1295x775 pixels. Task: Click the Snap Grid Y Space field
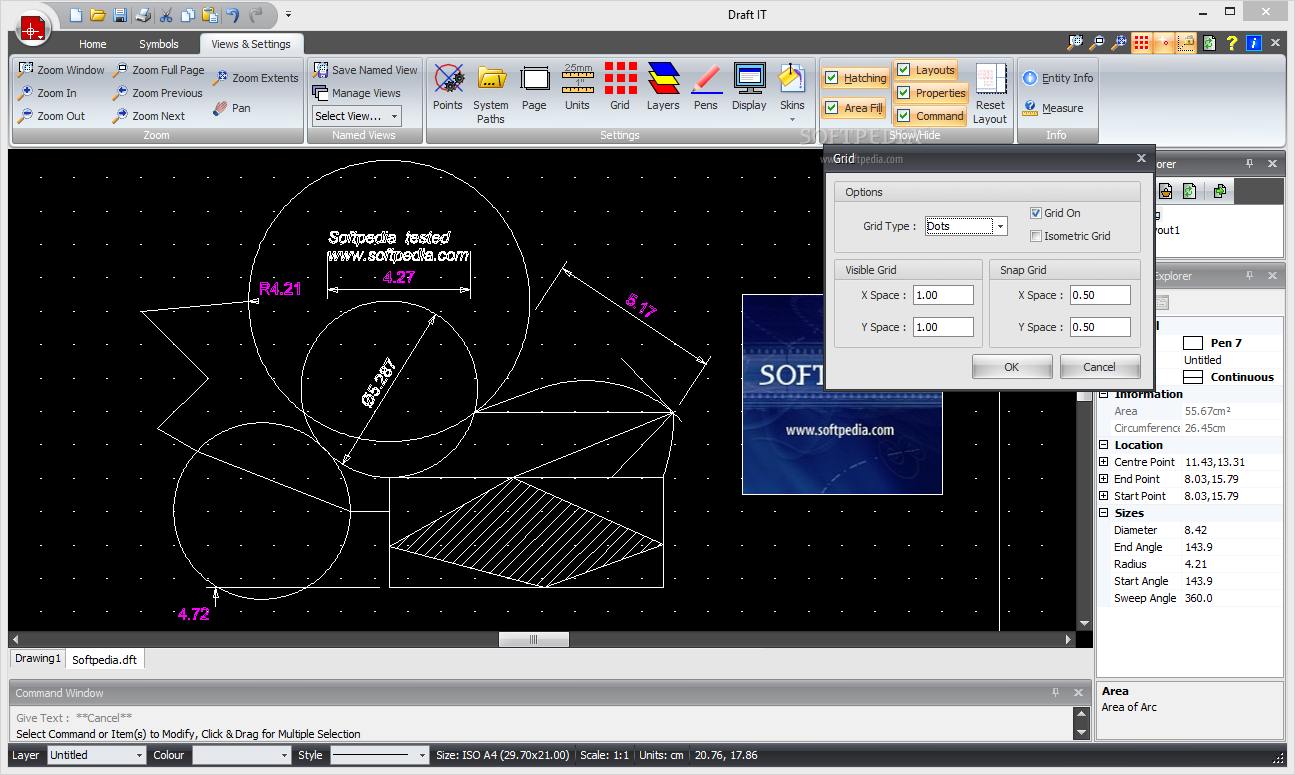(x=1100, y=327)
